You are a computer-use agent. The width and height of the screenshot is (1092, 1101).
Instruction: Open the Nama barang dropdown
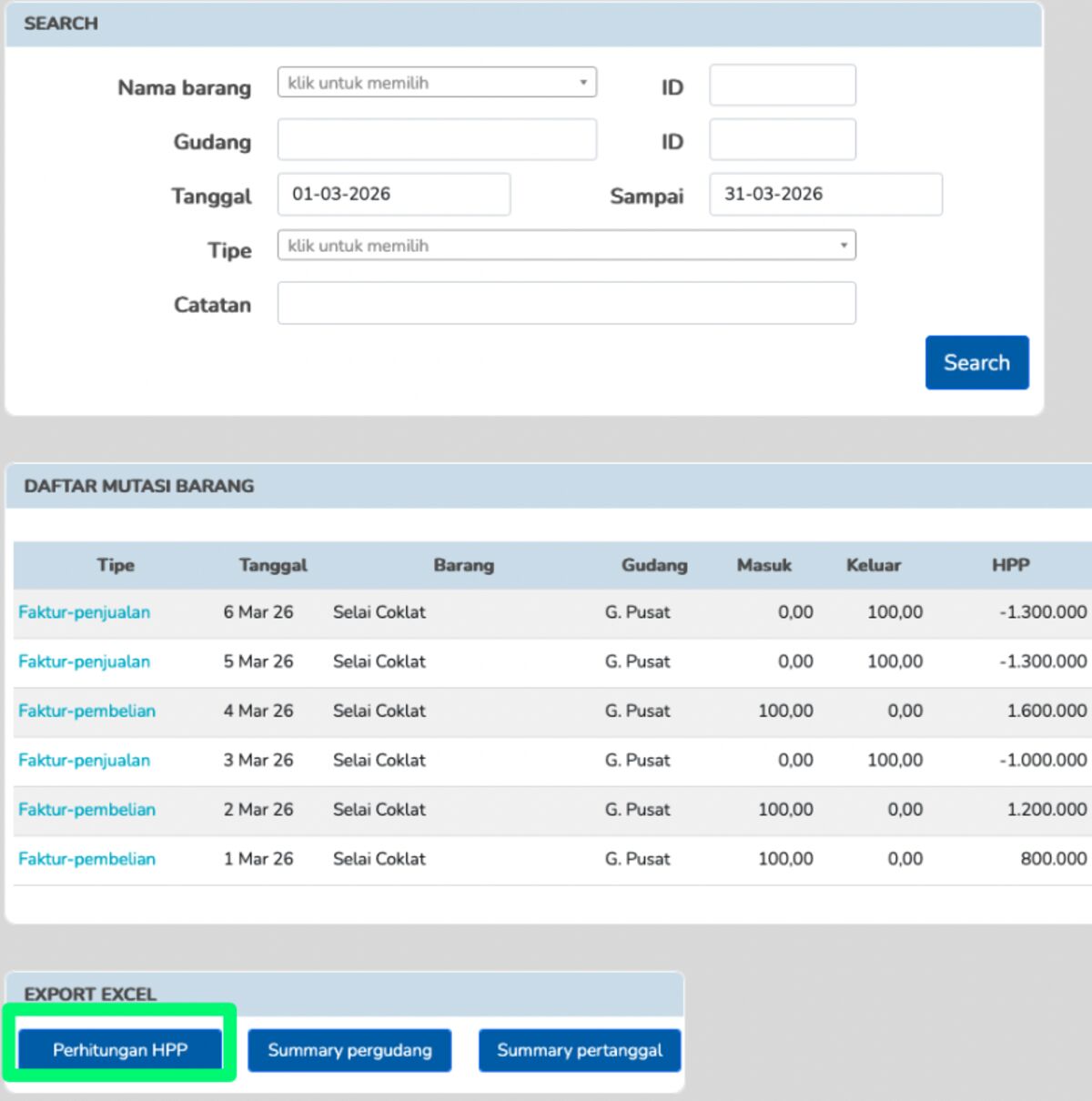click(437, 83)
